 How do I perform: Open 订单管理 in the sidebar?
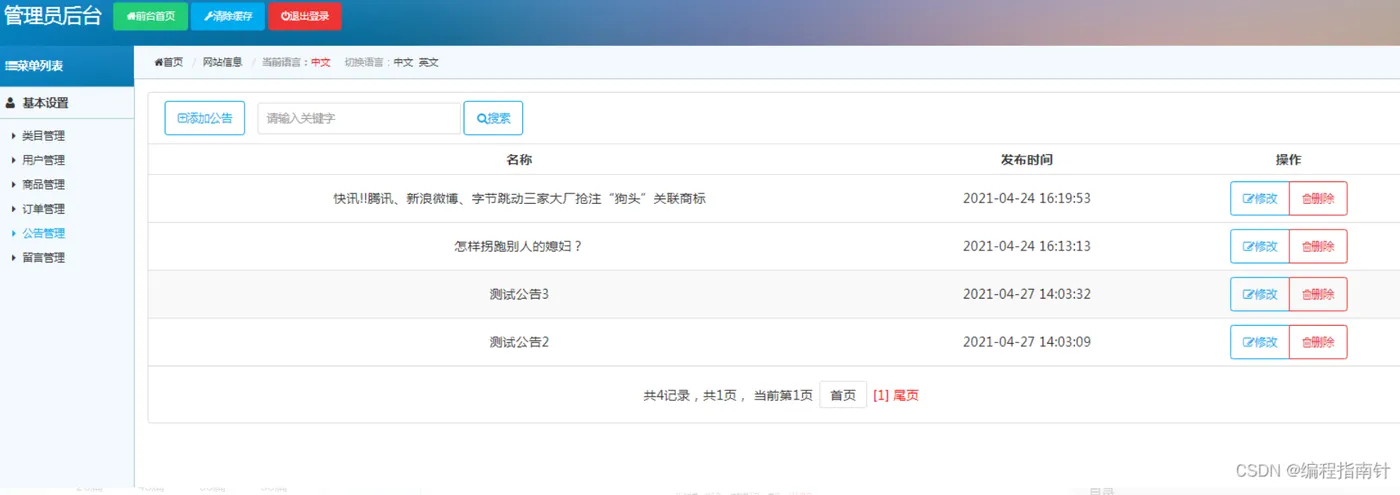tap(43, 209)
